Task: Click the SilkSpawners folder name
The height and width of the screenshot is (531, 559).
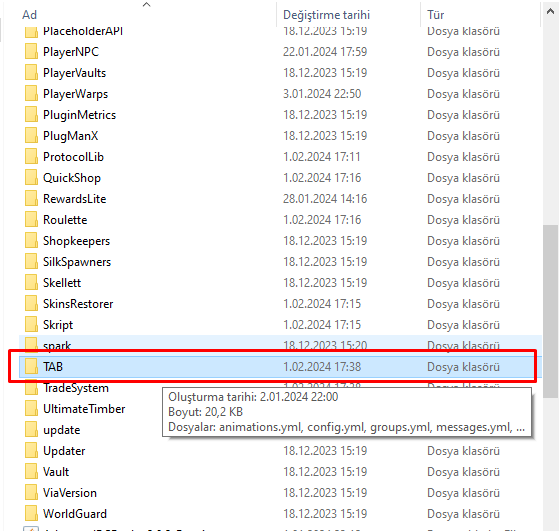Action: [x=77, y=262]
